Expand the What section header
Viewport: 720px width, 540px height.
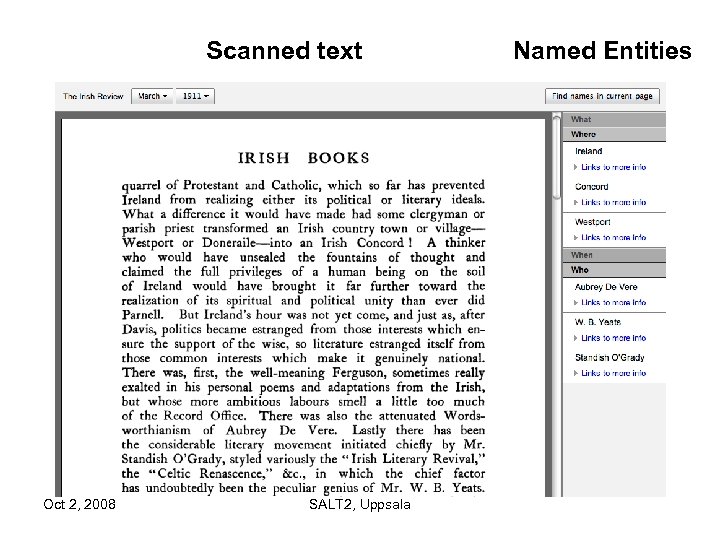(614, 119)
